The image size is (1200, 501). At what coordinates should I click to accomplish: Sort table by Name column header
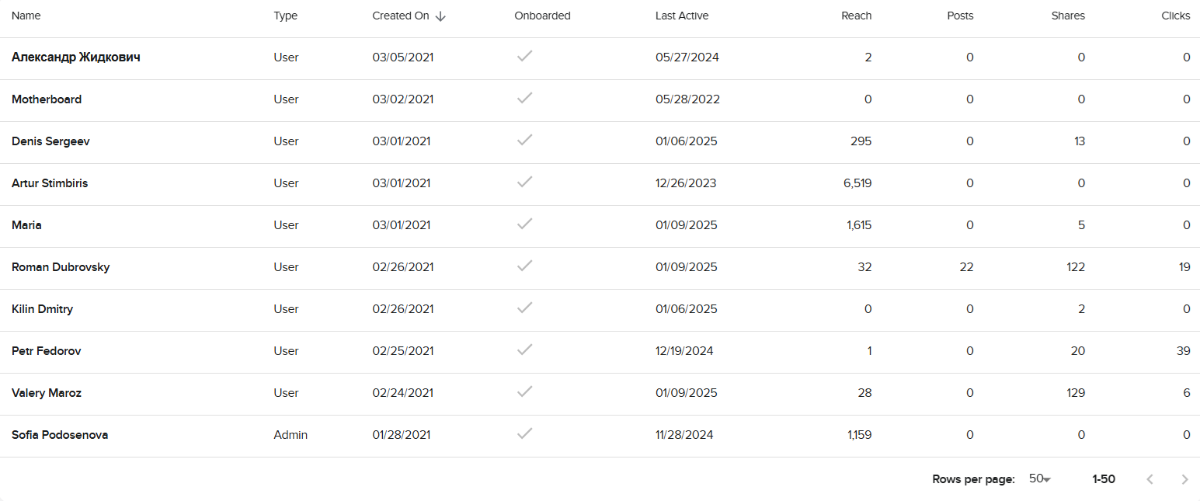pyautogui.click(x=26, y=16)
